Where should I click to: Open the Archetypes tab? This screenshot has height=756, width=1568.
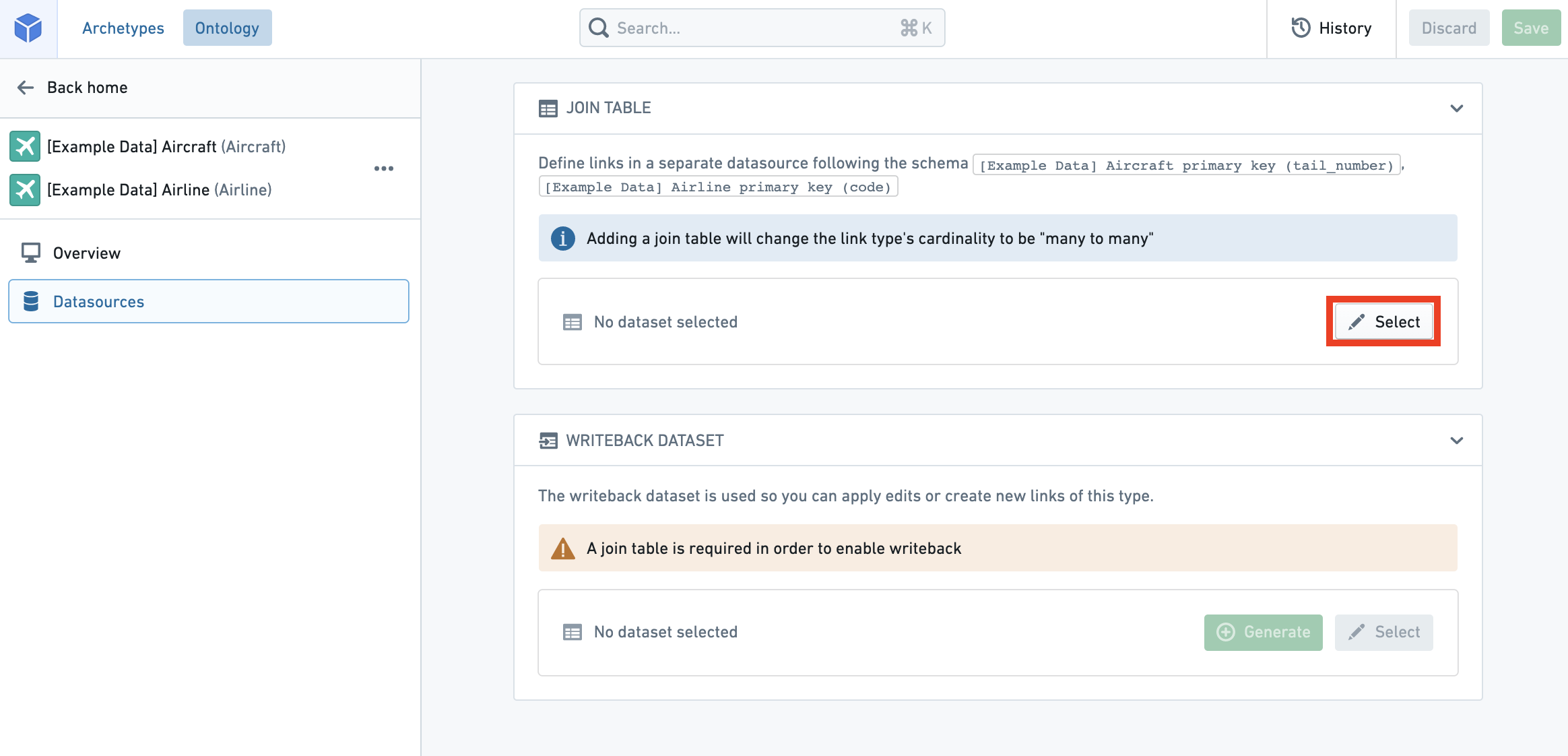click(x=123, y=28)
